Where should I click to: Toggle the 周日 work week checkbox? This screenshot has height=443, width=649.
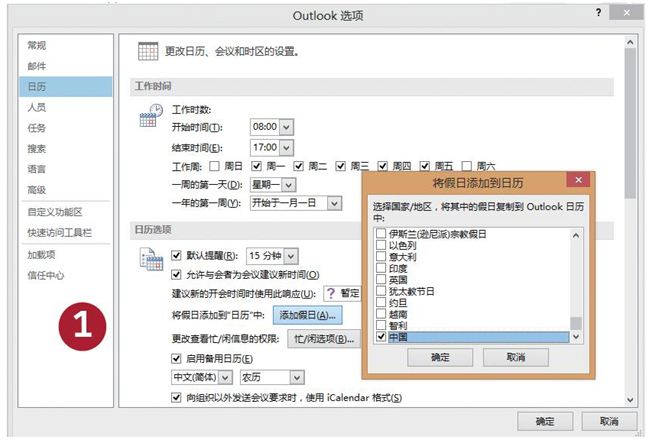pos(214,166)
